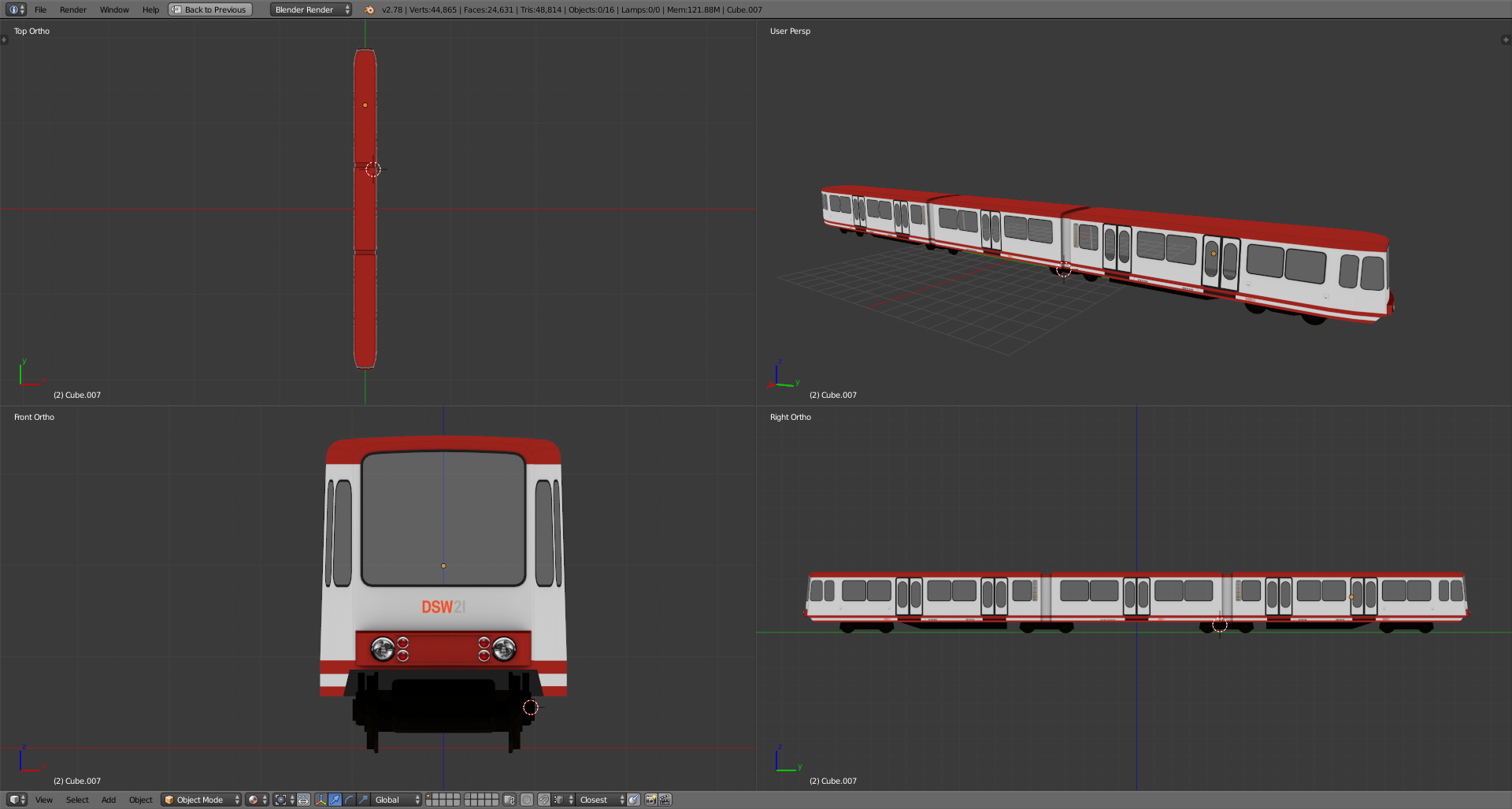The height and width of the screenshot is (809, 1512).
Task: Open the Object Mode dropdown
Action: (x=201, y=800)
